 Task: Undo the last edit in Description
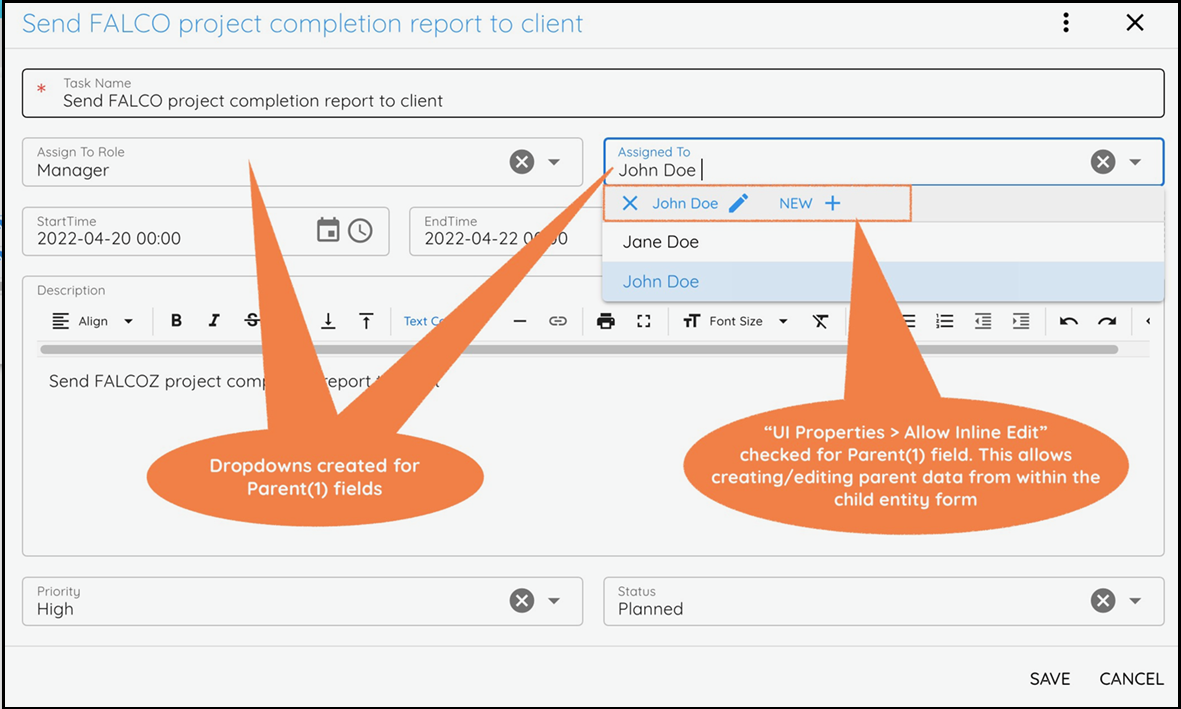(x=1069, y=321)
